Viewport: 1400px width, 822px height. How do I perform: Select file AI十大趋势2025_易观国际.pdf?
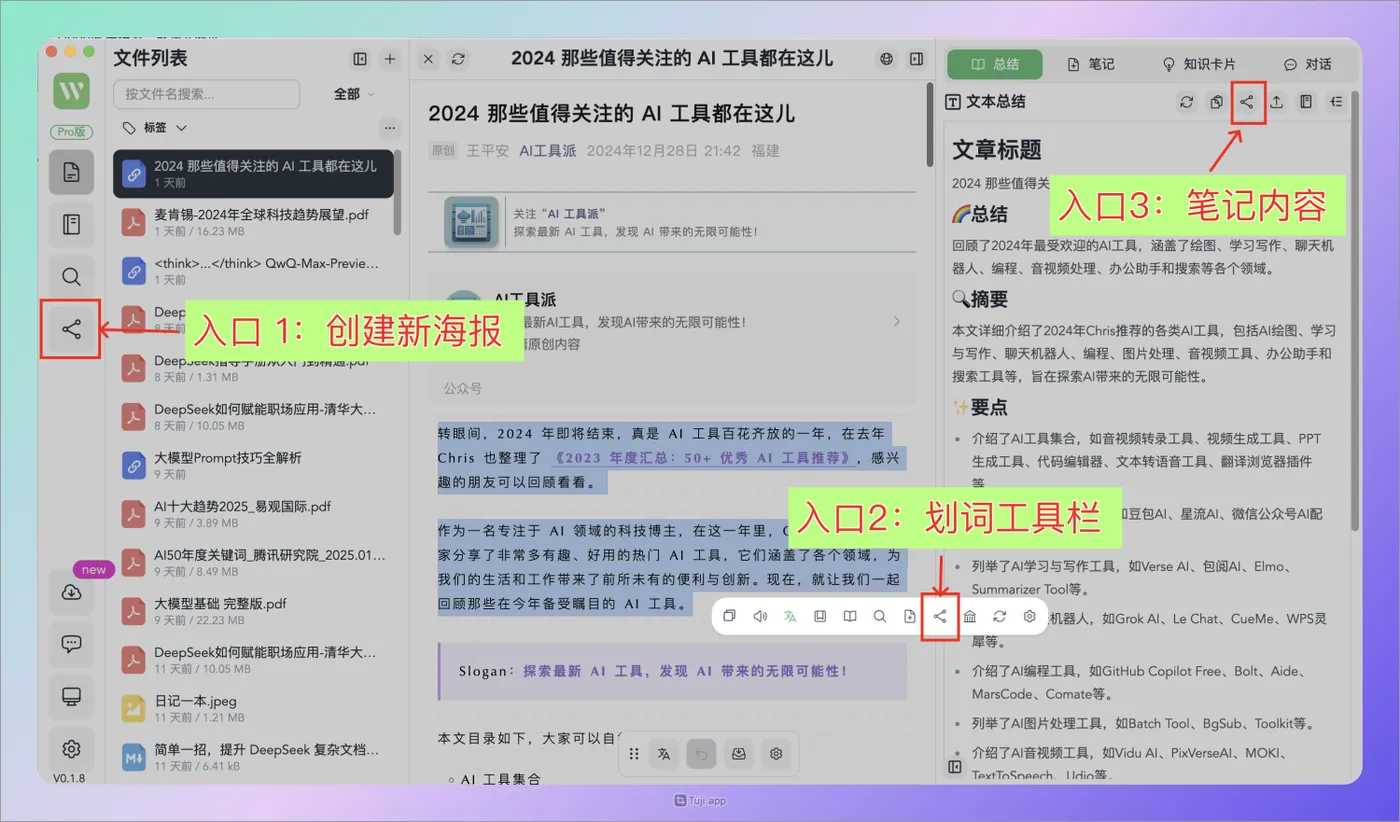[x=254, y=513]
